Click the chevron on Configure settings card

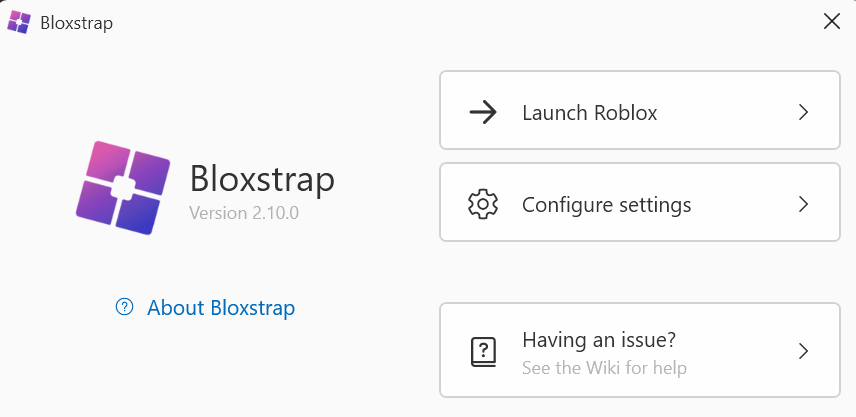[803, 204]
